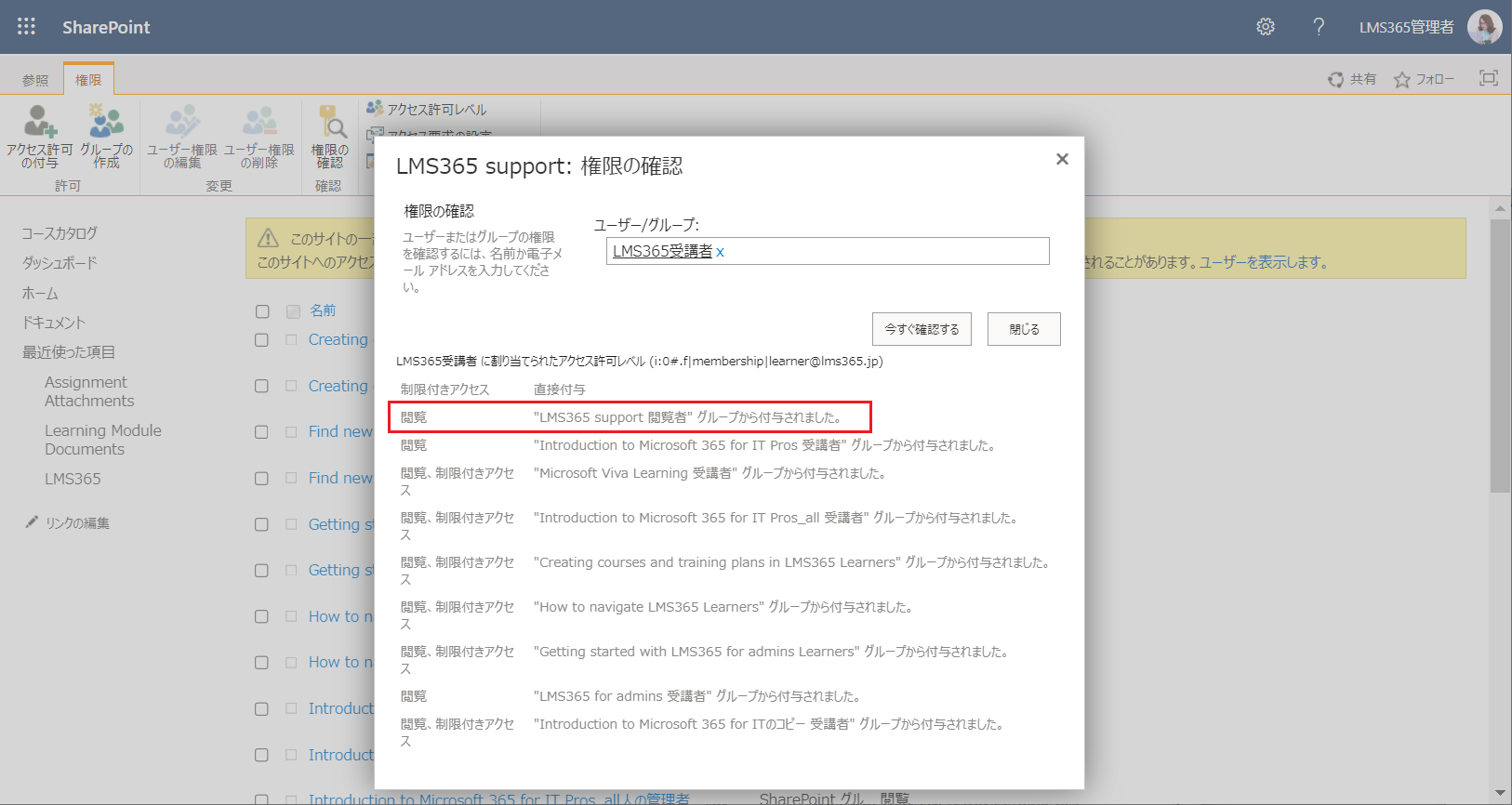Open the ユーザーを表示します link
This screenshot has height=805, width=1512.
click(x=1263, y=262)
